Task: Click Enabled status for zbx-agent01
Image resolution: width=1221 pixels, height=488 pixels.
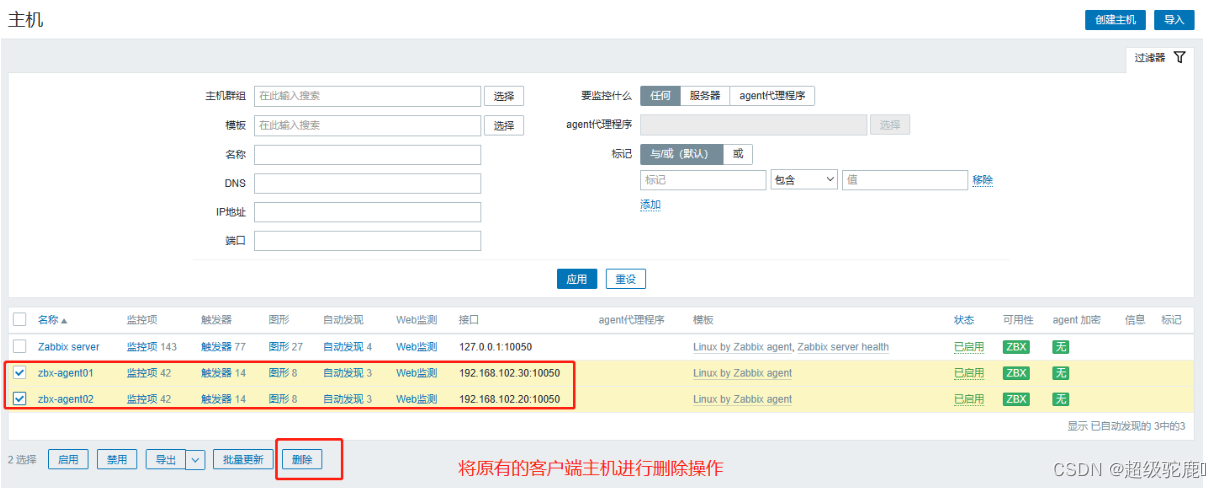Action: (x=969, y=373)
